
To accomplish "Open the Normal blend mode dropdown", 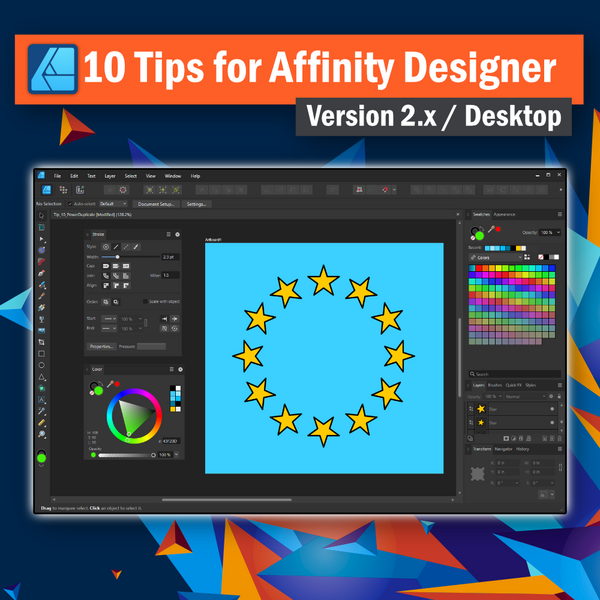I will click(x=525, y=396).
